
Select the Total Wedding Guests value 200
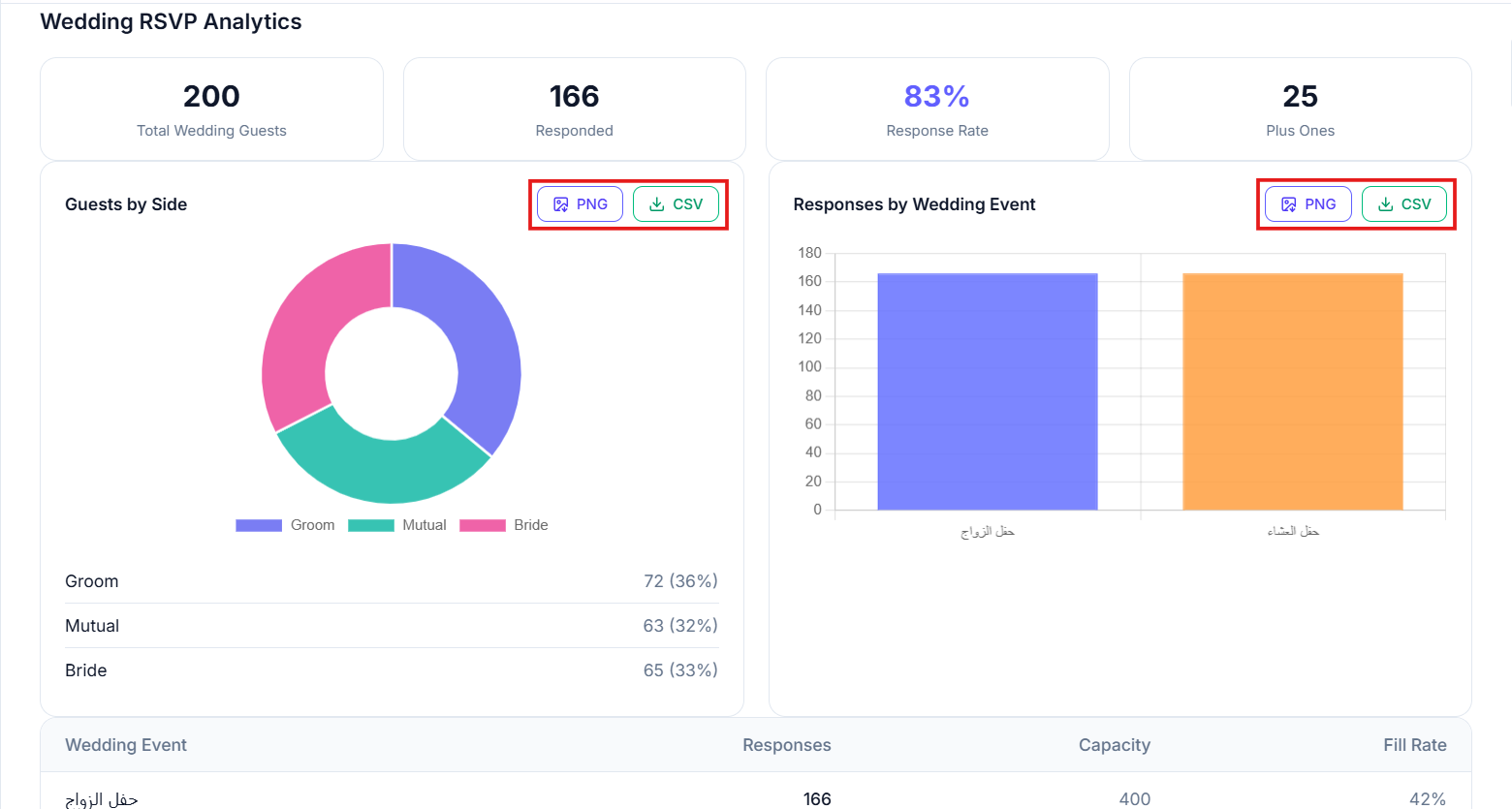point(211,96)
